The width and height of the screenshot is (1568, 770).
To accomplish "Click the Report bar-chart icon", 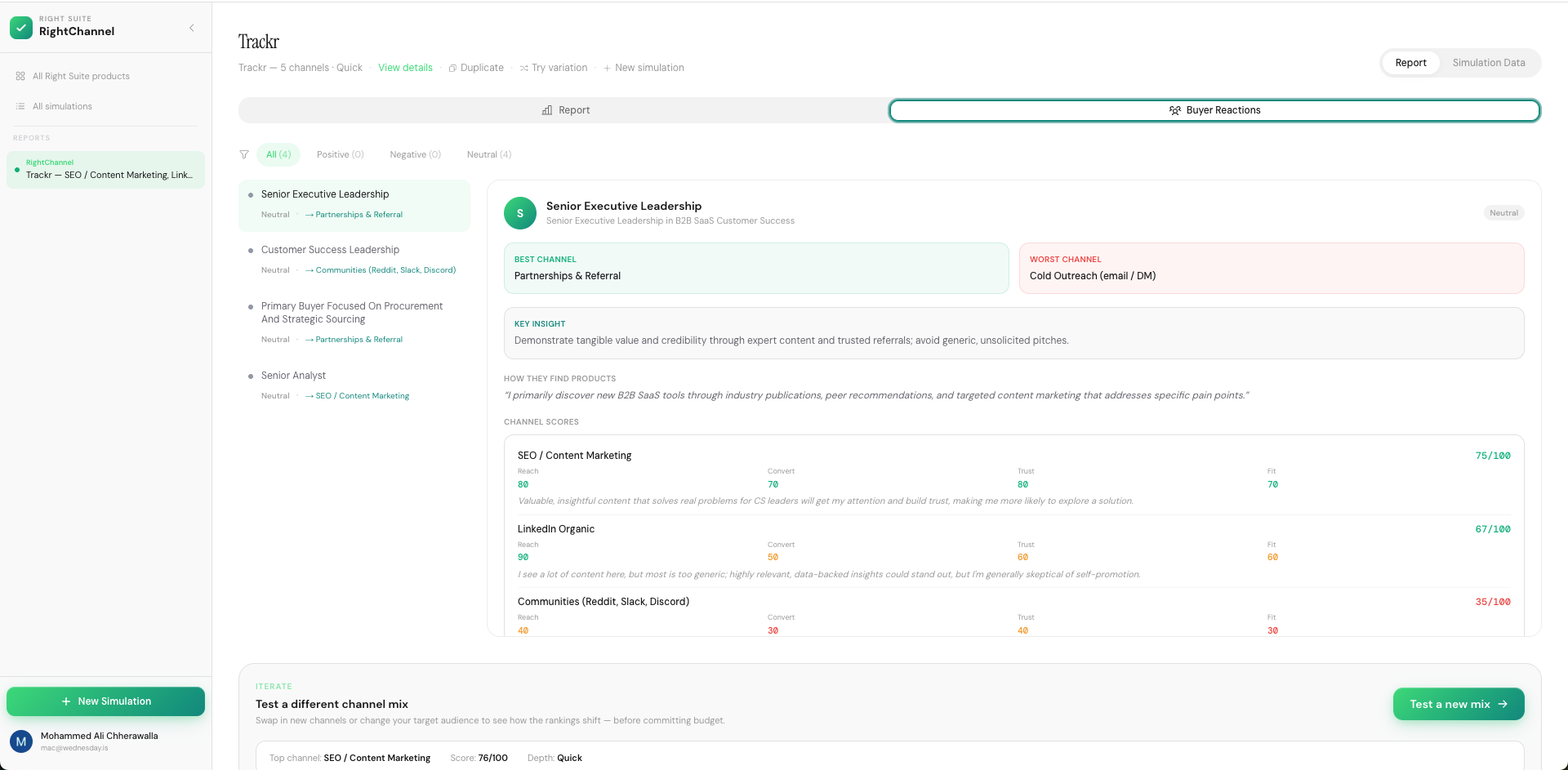I will 547,109.
